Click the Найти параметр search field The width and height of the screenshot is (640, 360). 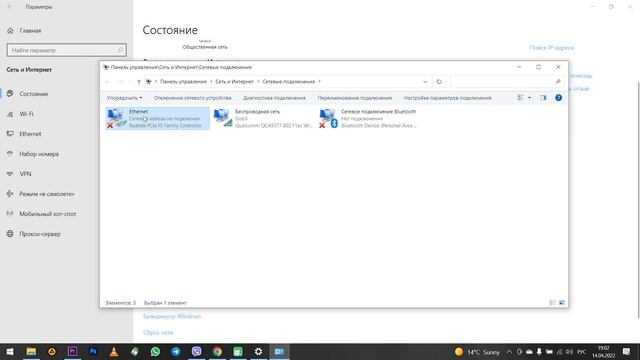(67, 50)
